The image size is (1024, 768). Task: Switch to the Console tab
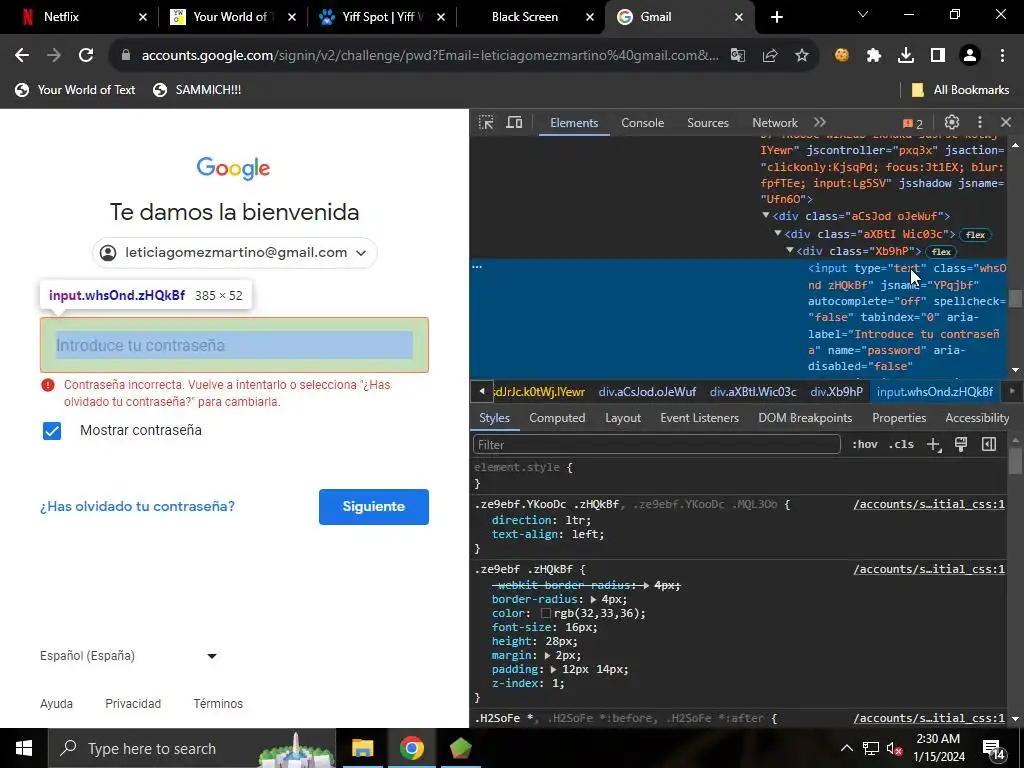coord(643,123)
